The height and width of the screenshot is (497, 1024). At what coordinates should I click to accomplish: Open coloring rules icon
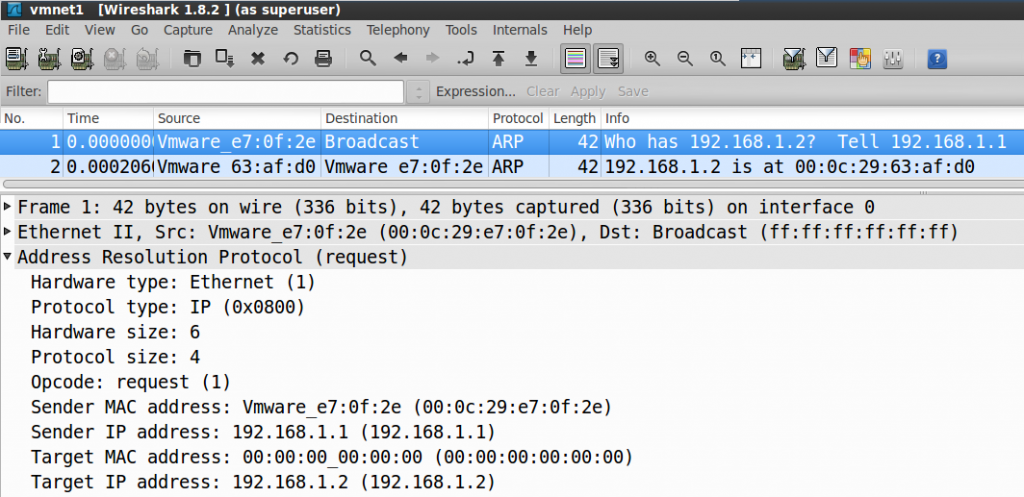pos(860,59)
